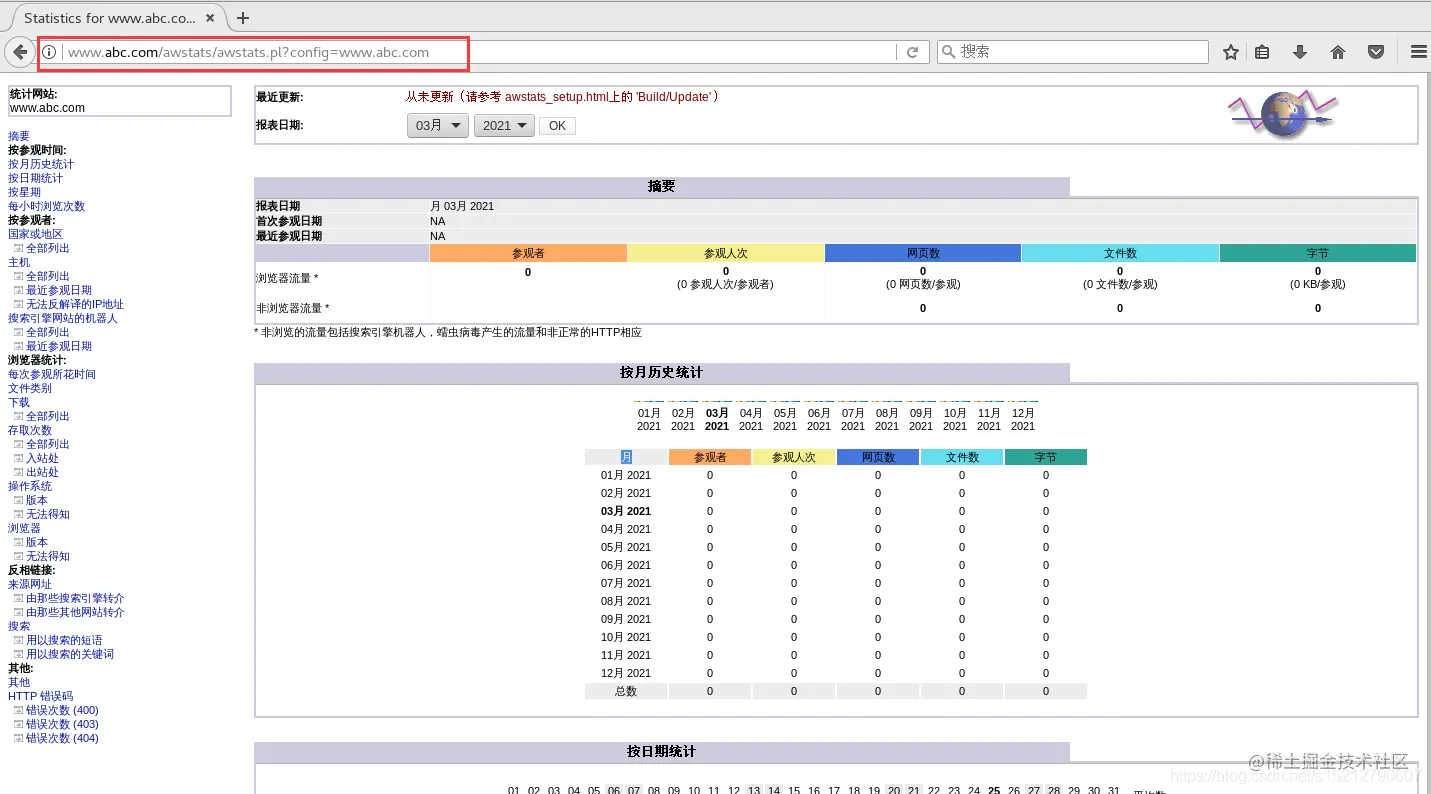Open the downloads arrow icon
The width and height of the screenshot is (1431, 794).
[1300, 52]
